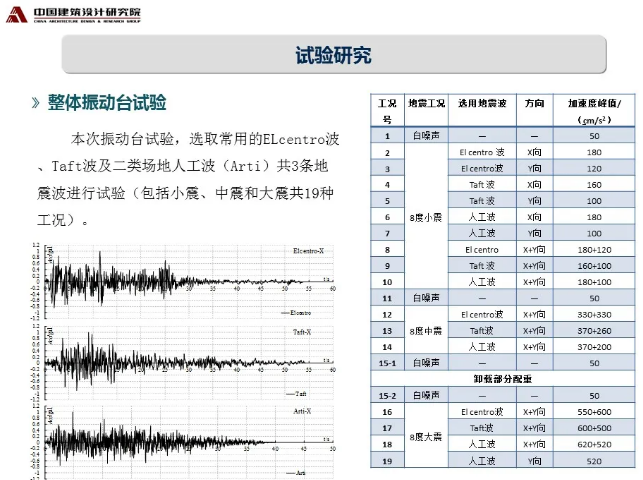Click the double-chevron bullet before 整体振动台试验

(36, 103)
